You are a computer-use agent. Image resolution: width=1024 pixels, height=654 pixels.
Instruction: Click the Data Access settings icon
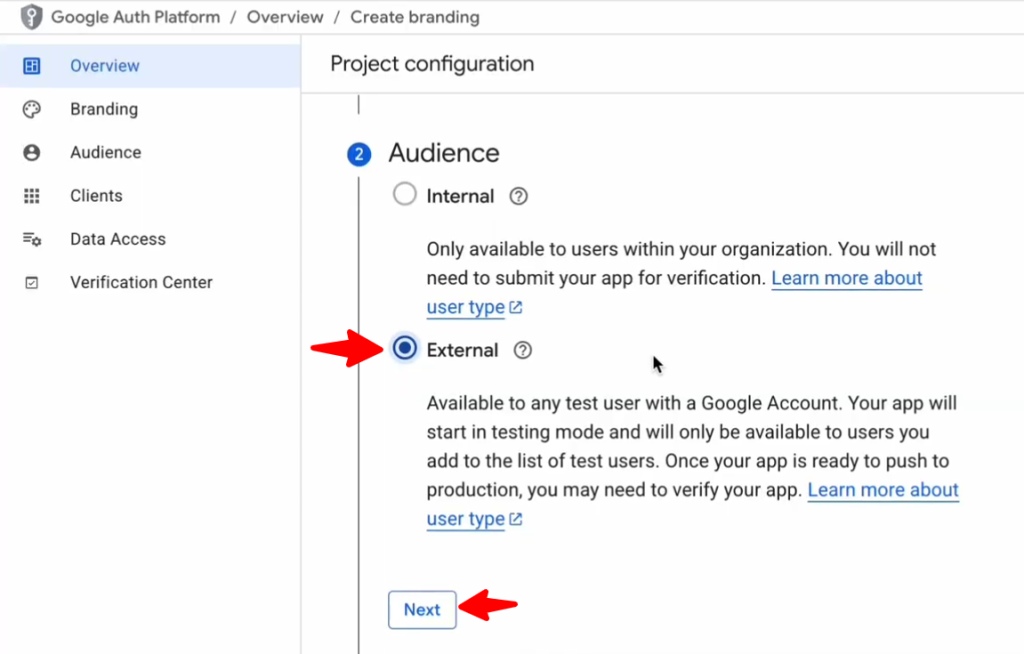click(32, 239)
